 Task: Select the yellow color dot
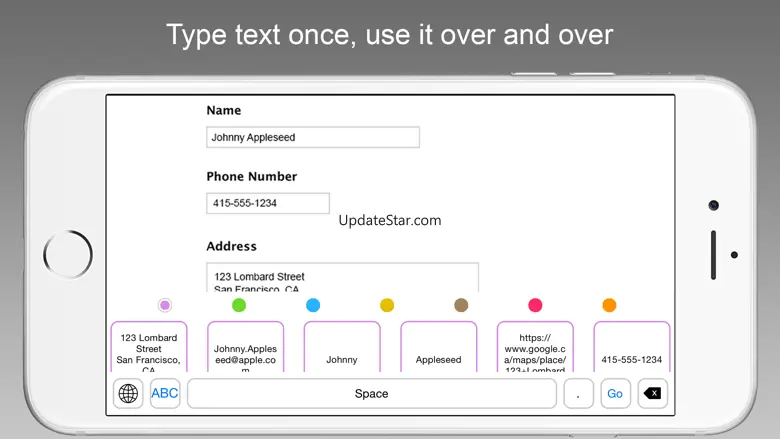pyautogui.click(x=387, y=305)
